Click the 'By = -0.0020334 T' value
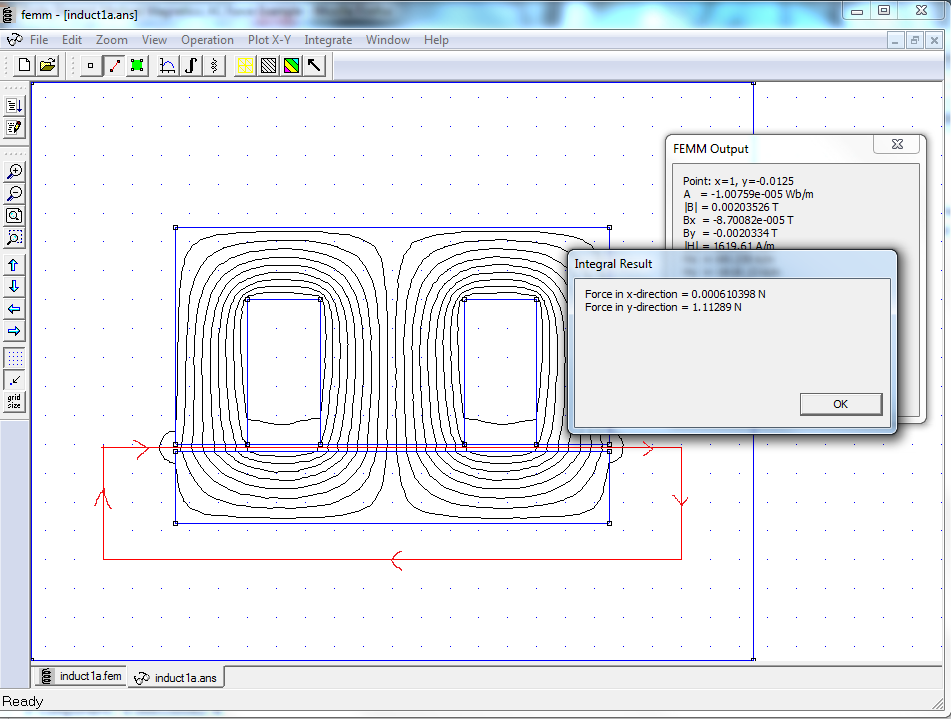The width and height of the screenshot is (951, 719). click(730, 233)
